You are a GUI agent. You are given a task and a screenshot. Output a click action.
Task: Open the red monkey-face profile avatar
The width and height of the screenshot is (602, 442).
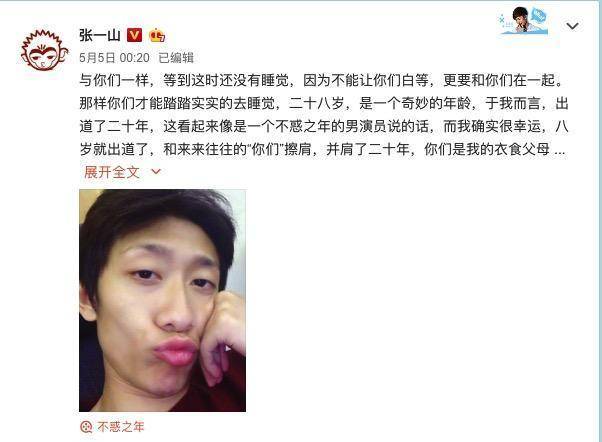[44, 50]
